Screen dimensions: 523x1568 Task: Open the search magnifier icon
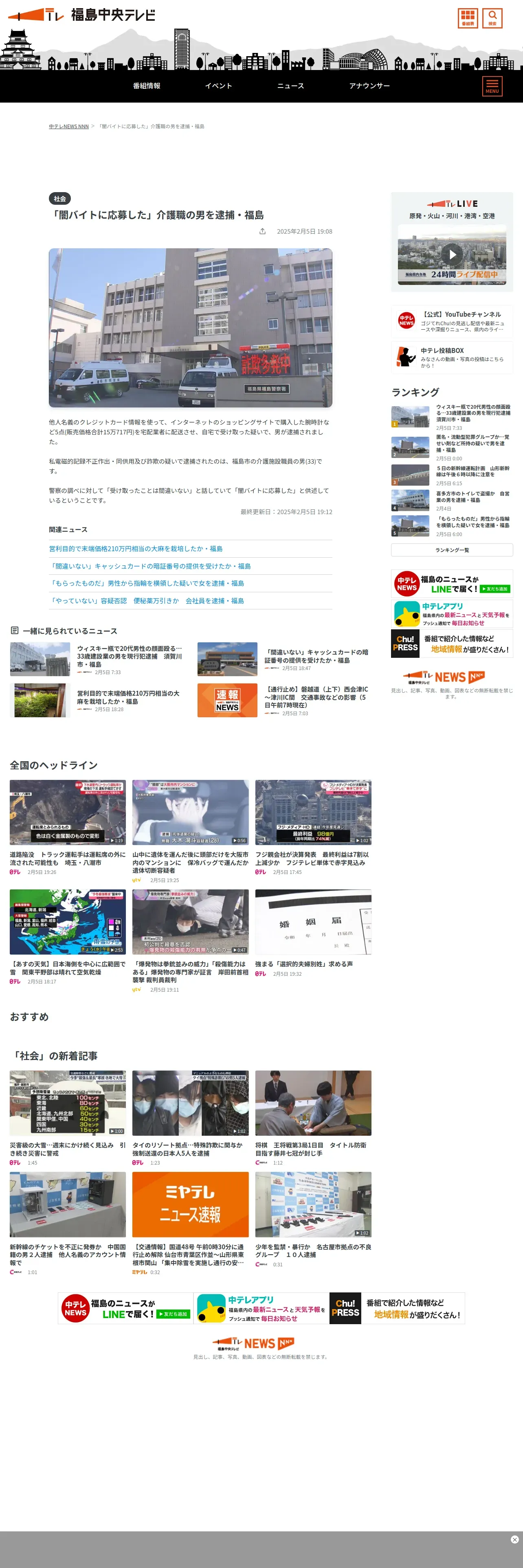(x=492, y=18)
